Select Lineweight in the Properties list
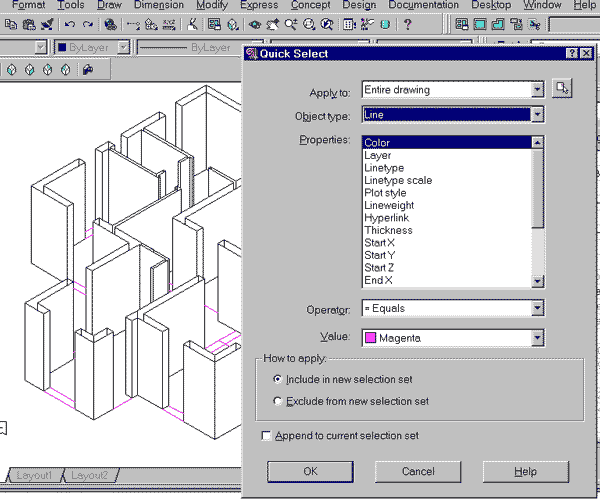600x502 pixels. coord(389,205)
